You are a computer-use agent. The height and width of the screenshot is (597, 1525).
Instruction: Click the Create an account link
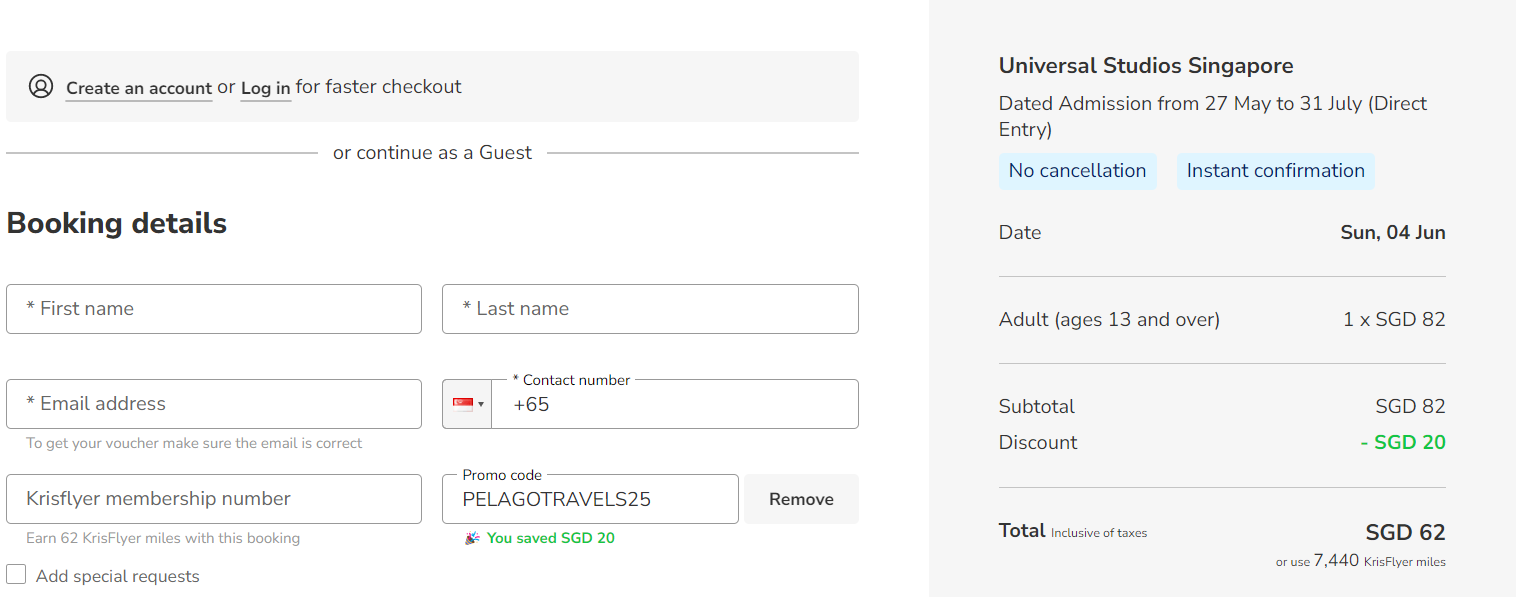(x=139, y=88)
